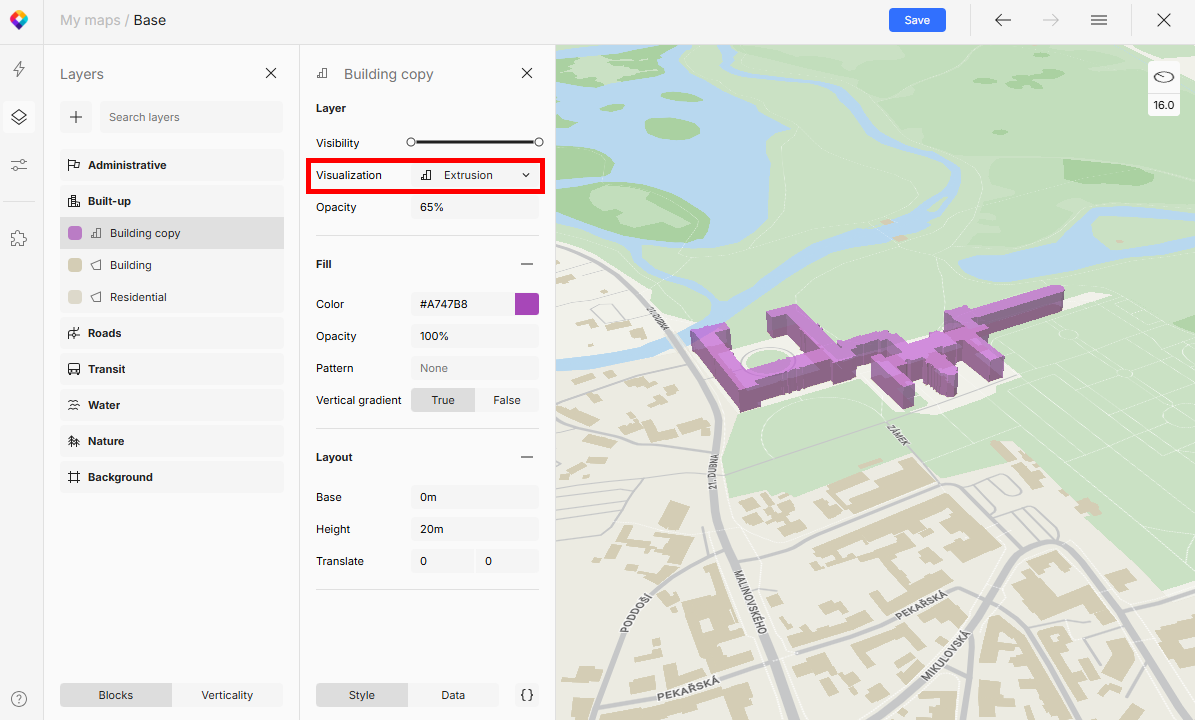
Task: Open help question mark icon
Action: click(19, 699)
